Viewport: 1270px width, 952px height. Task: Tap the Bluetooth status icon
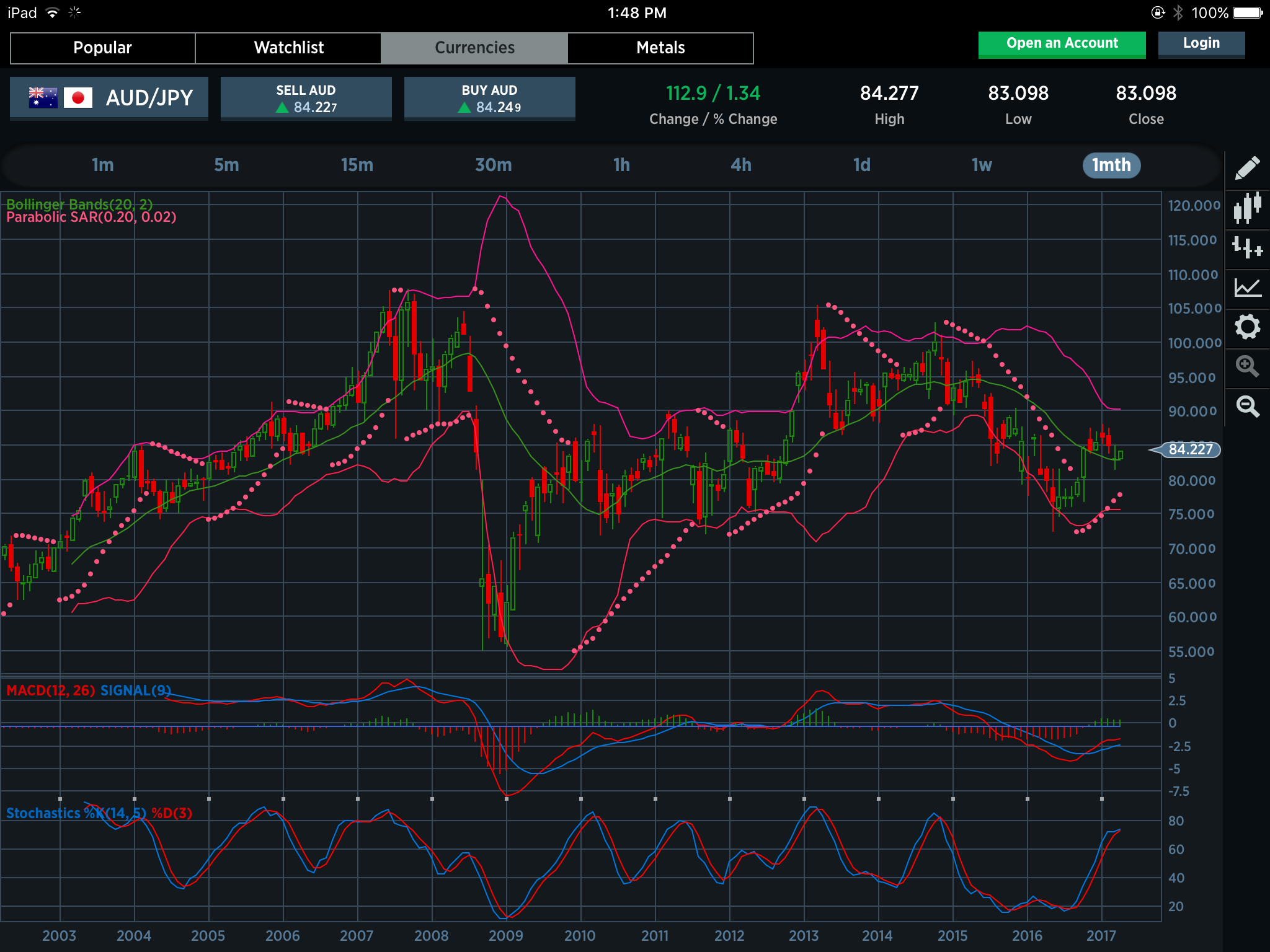pos(1178,12)
